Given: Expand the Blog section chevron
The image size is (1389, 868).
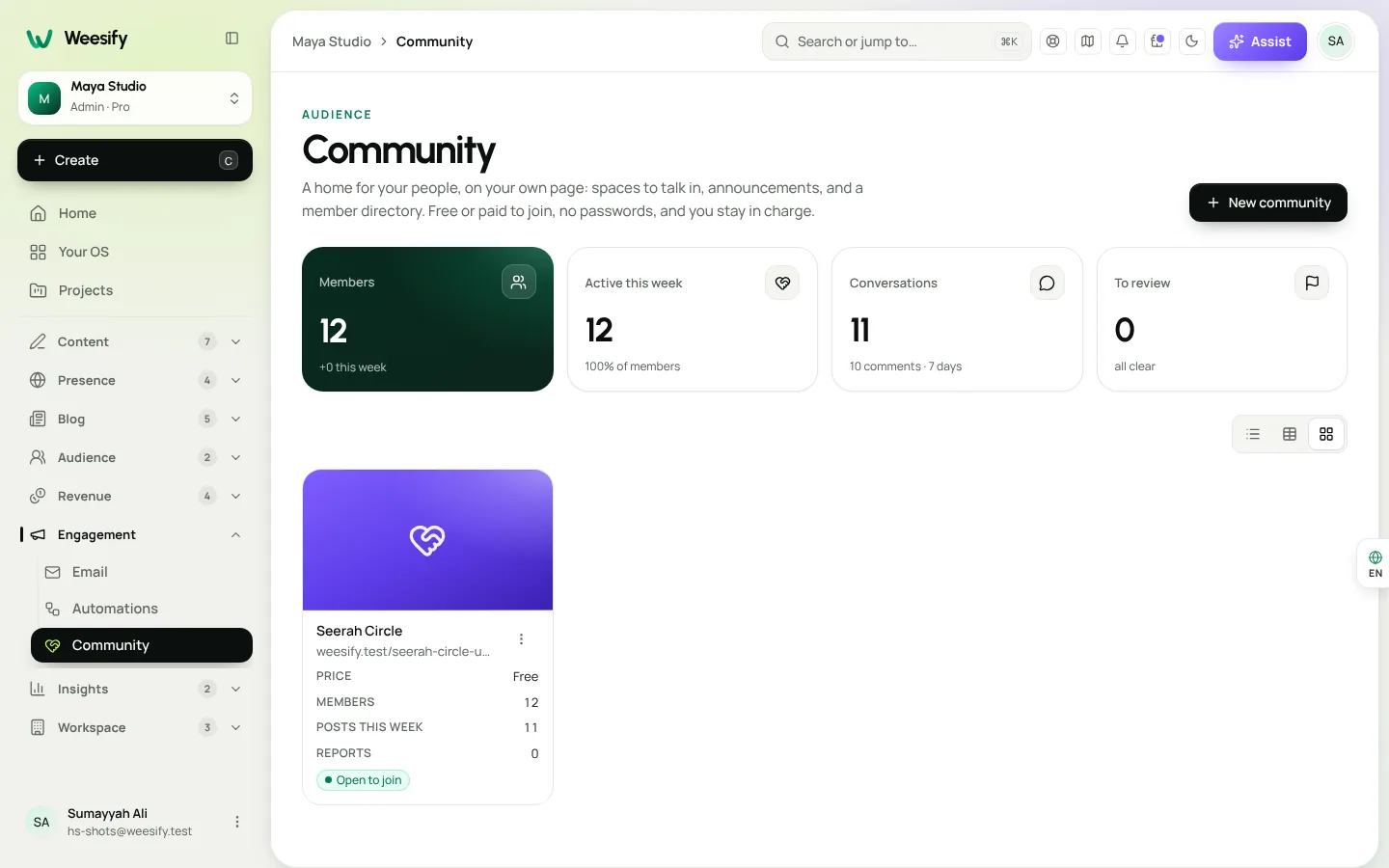Looking at the screenshot, I should 236,419.
